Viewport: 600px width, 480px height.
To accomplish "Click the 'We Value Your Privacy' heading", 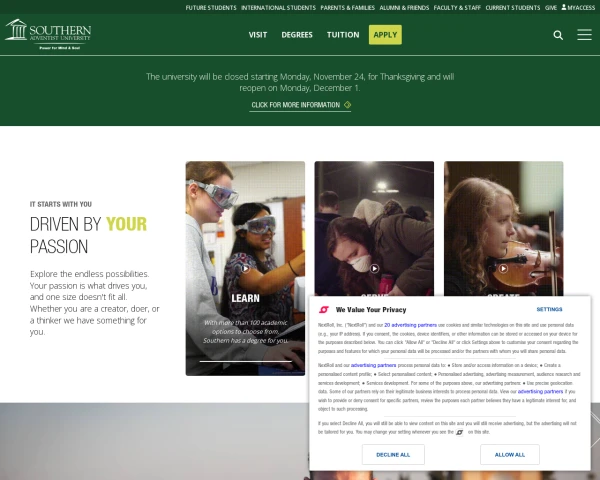I will coord(371,310).
